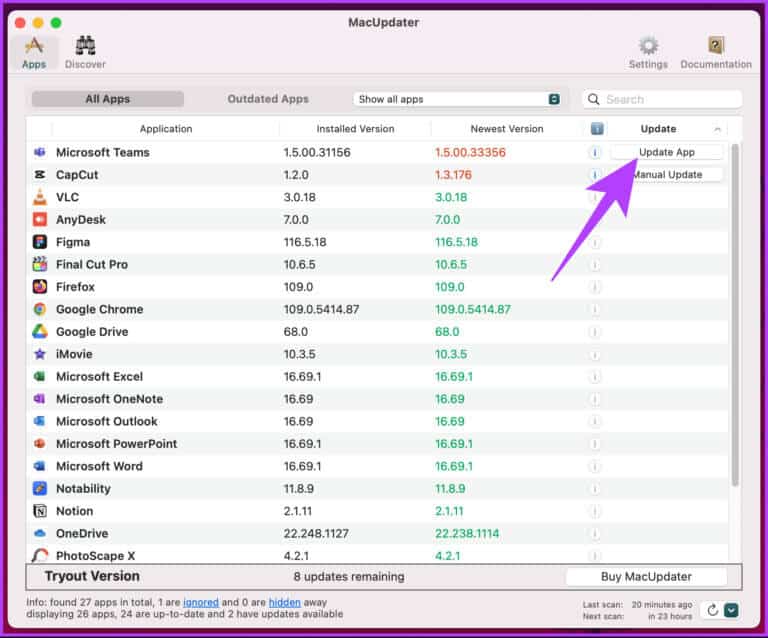Open info for Microsoft Teams

tap(595, 153)
